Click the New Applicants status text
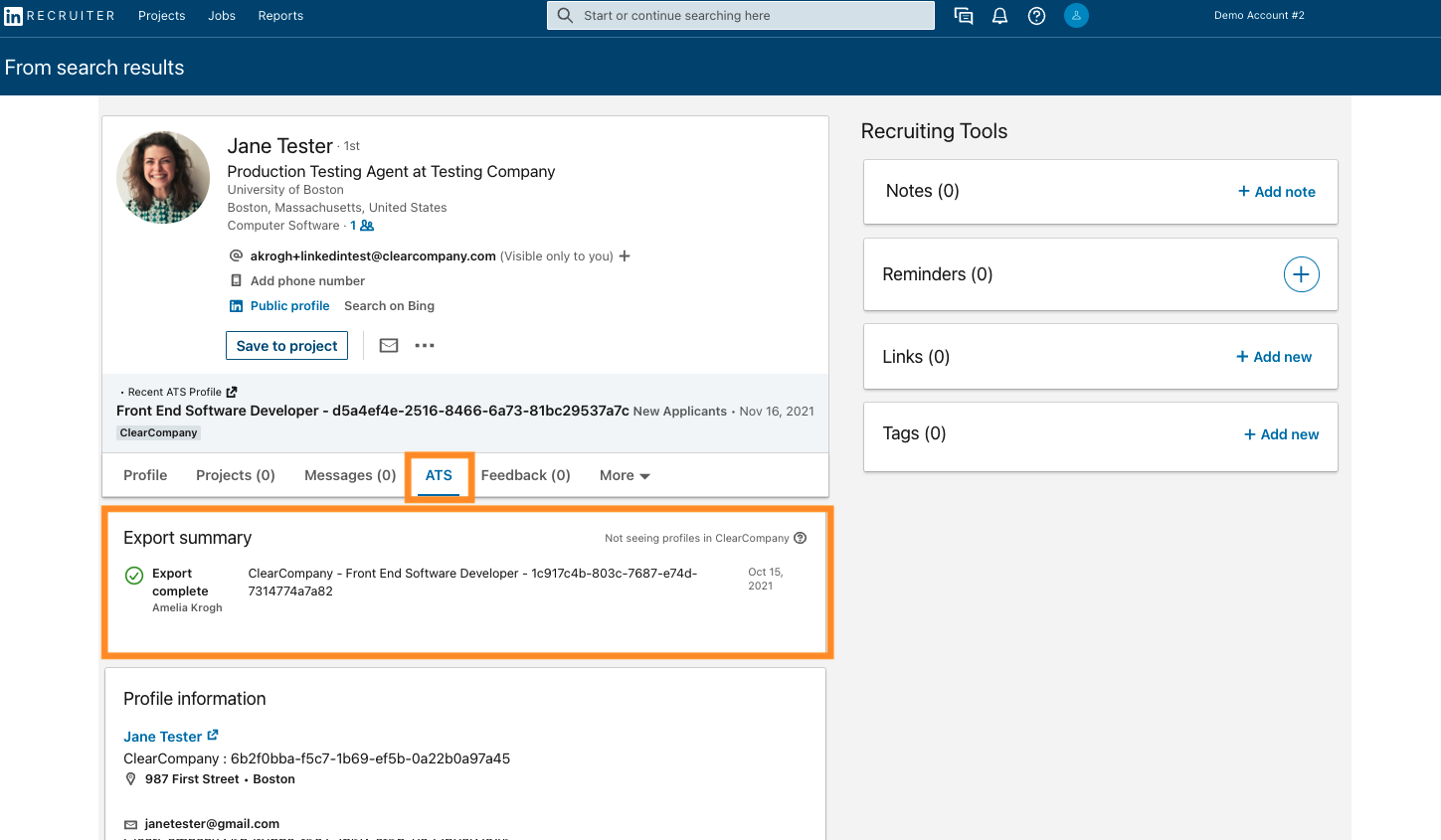The image size is (1441, 840). [x=680, y=412]
